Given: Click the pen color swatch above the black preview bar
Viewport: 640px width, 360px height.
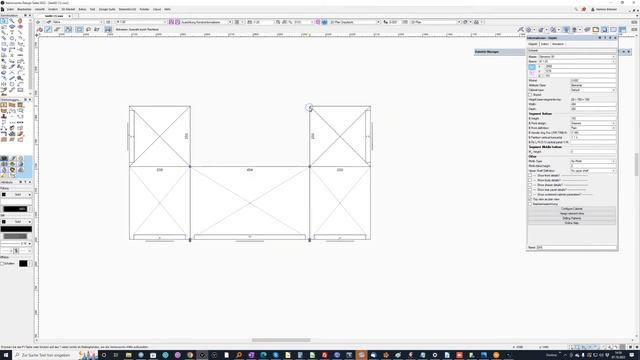Looking at the screenshot, I should pos(4,222).
